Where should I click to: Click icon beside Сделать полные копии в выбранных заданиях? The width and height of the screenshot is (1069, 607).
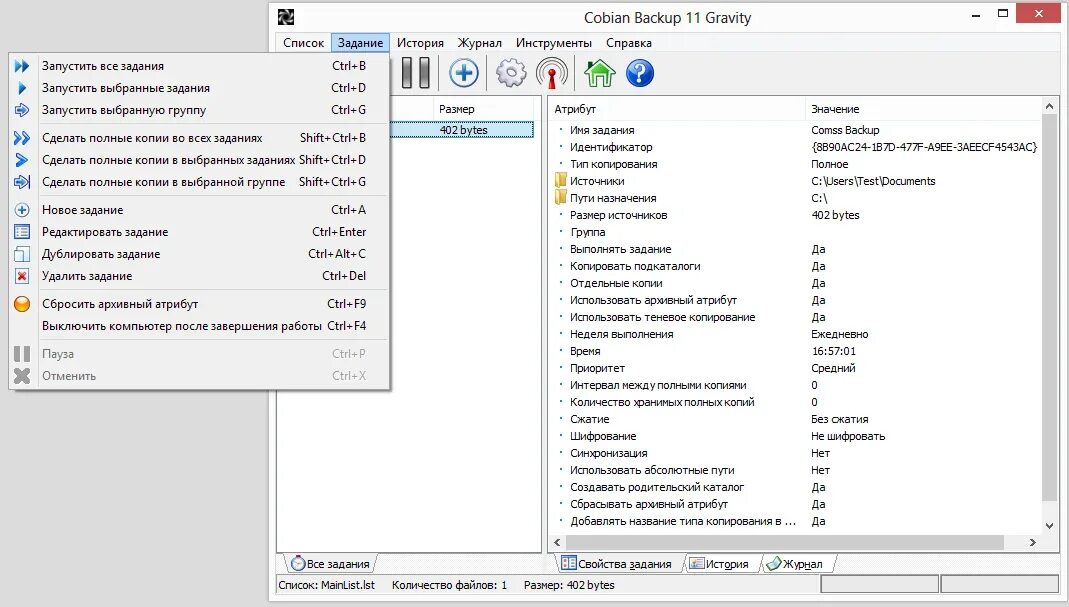[x=22, y=160]
